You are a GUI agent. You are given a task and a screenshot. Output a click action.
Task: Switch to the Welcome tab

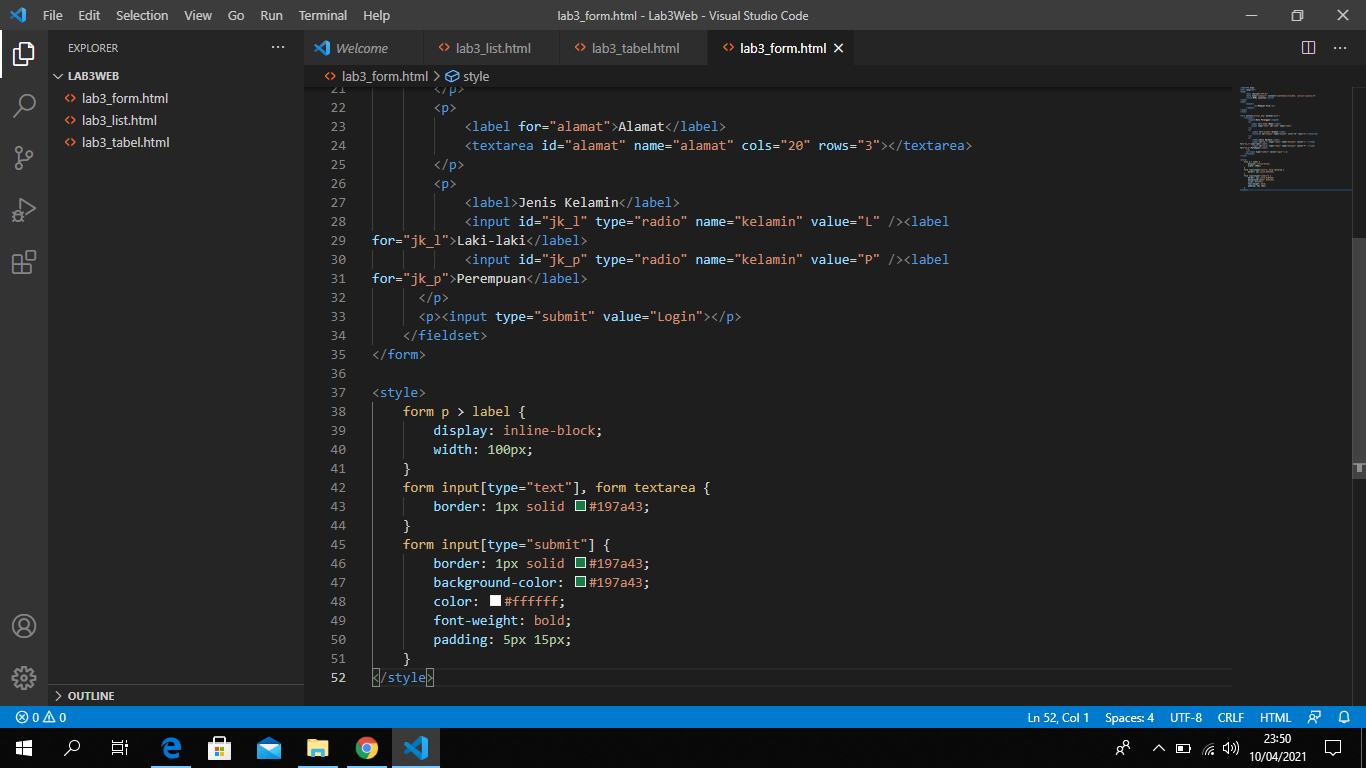point(363,48)
